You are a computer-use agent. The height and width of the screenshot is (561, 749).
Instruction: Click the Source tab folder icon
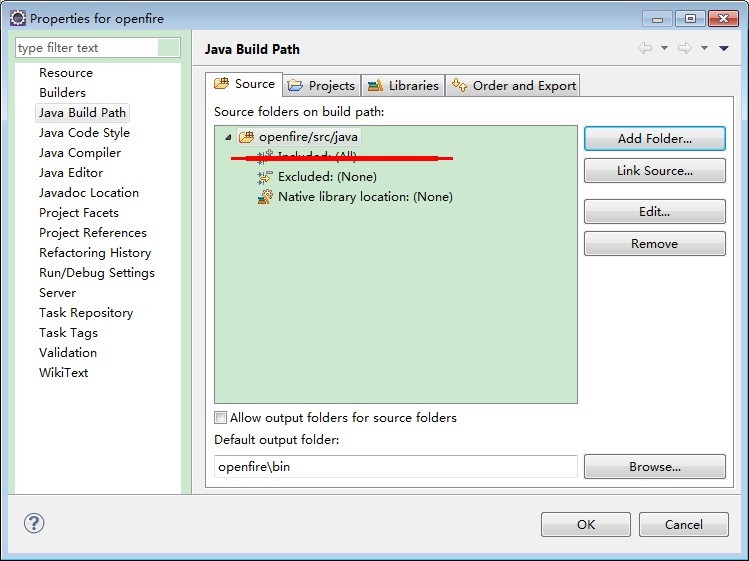pyautogui.click(x=221, y=84)
